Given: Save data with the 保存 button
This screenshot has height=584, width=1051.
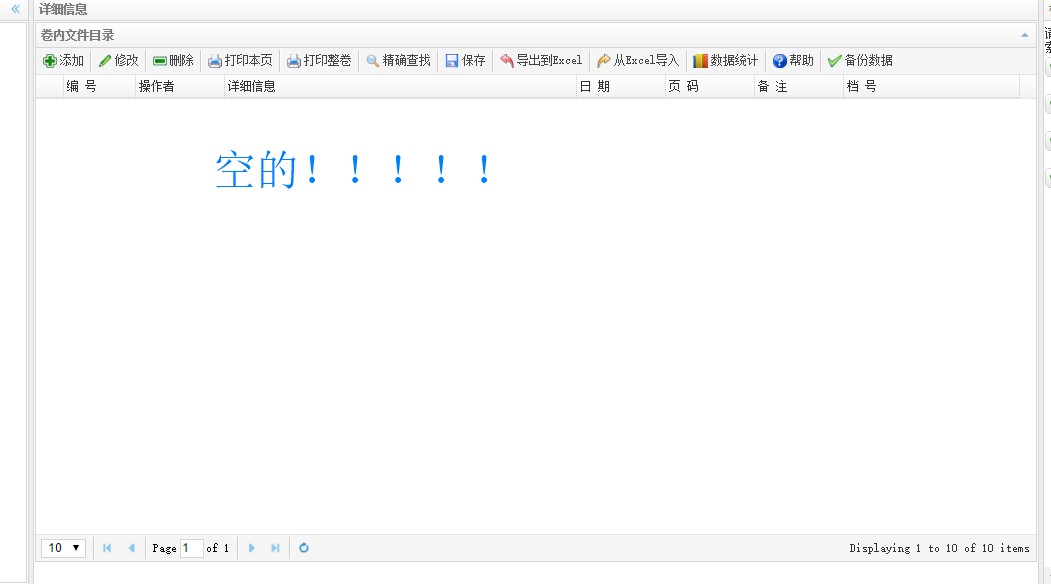Looking at the screenshot, I should [x=465, y=60].
